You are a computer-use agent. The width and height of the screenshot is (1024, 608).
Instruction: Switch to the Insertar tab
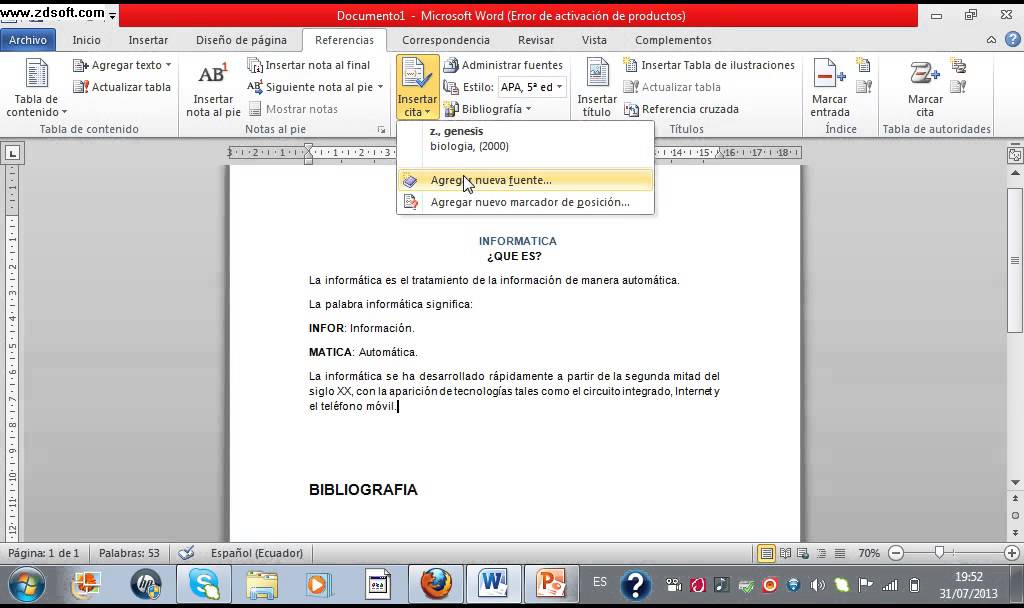[148, 40]
